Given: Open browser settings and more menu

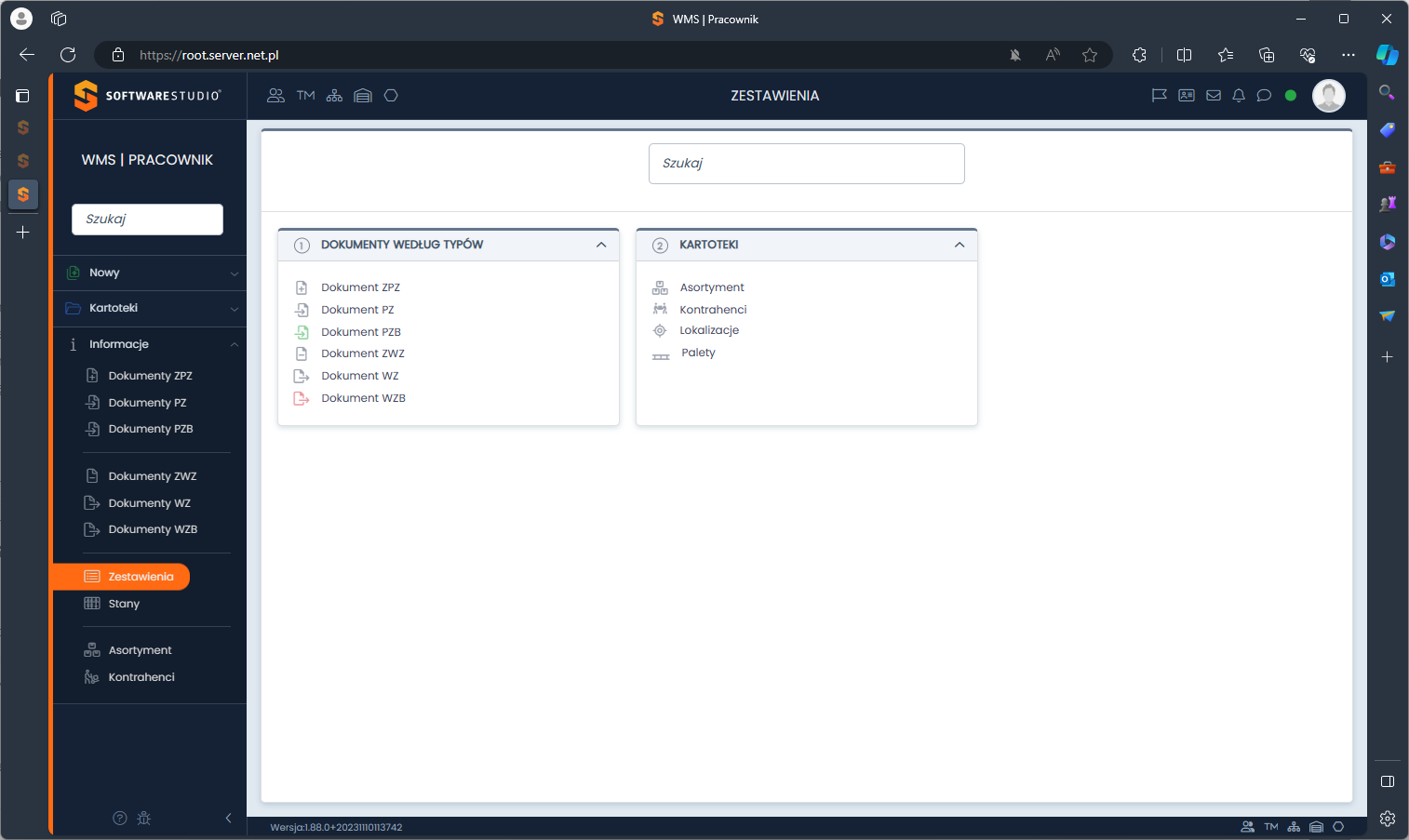Looking at the screenshot, I should point(1348,55).
